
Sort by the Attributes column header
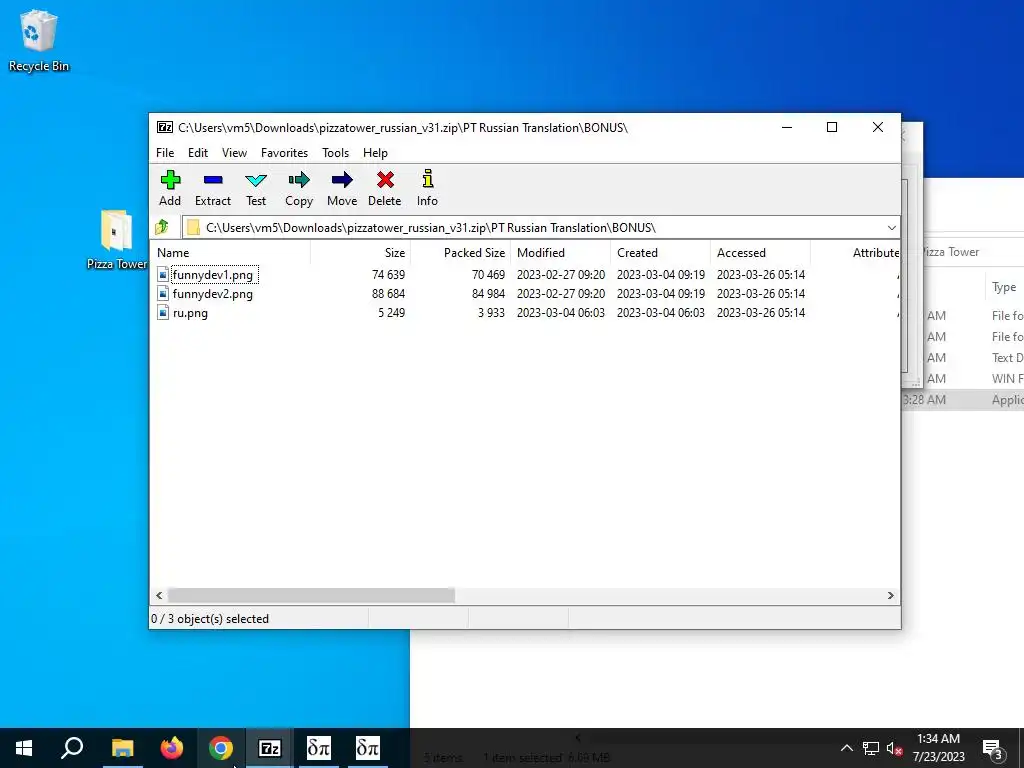tap(855, 253)
